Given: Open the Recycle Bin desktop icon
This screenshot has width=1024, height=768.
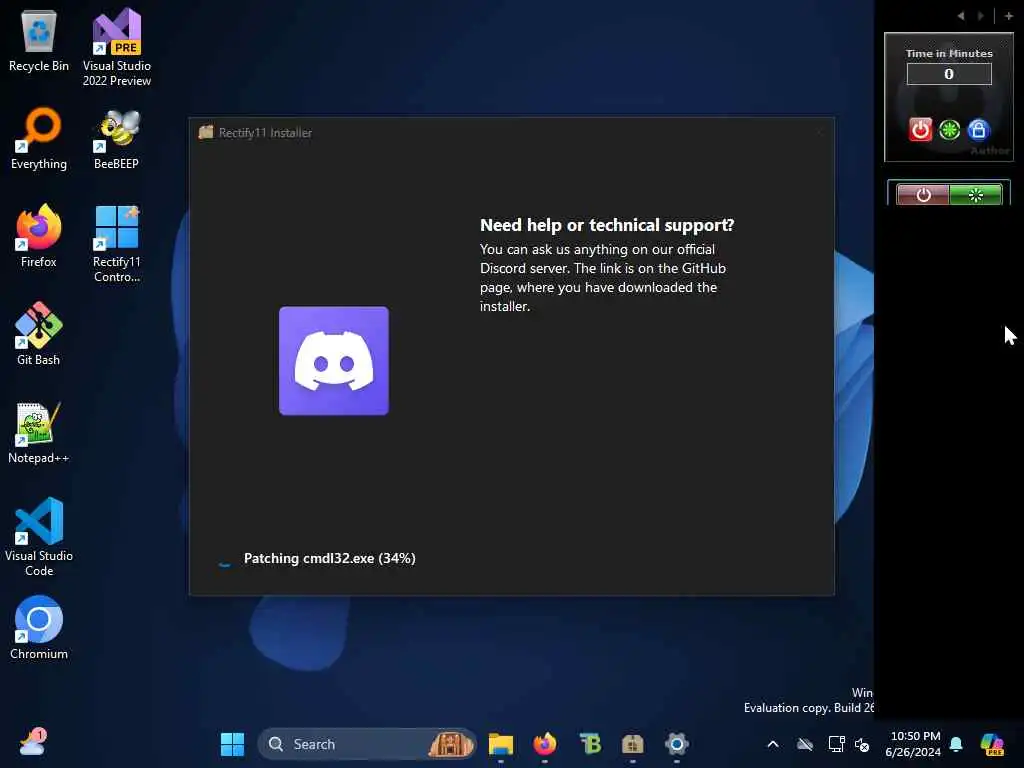Looking at the screenshot, I should 39,41.
